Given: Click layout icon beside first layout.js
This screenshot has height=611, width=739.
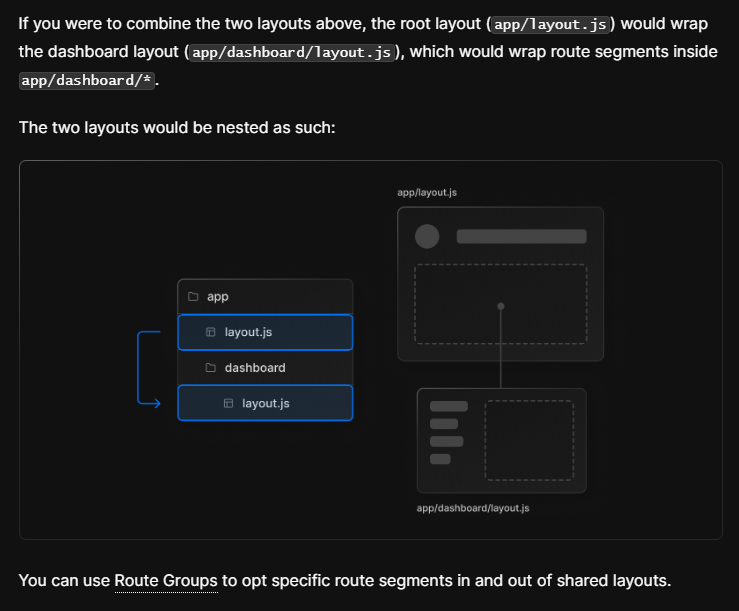Looking at the screenshot, I should (211, 332).
